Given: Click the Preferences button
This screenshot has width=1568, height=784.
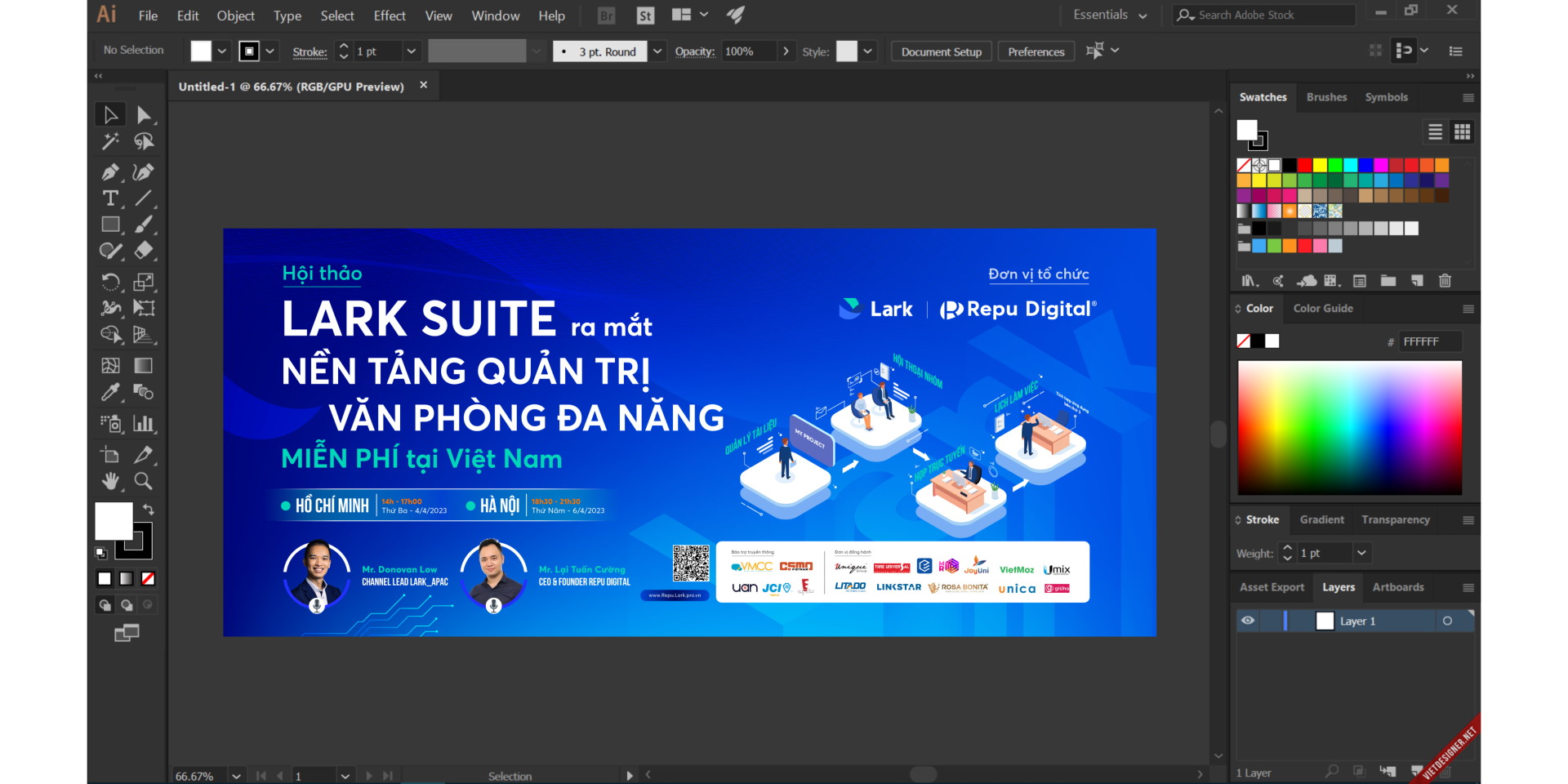Looking at the screenshot, I should click(x=1036, y=51).
